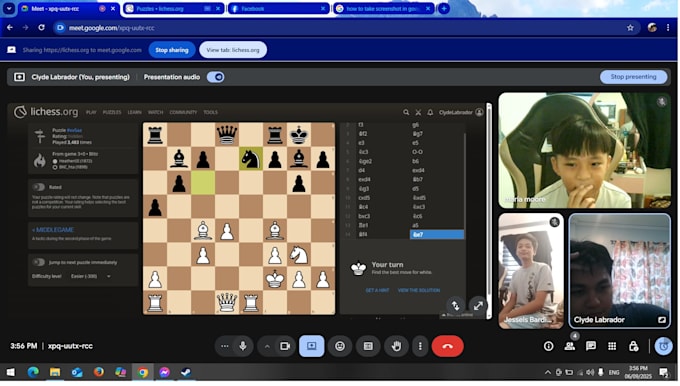Show hidden system tray icons
The width and height of the screenshot is (680, 386).
point(548,372)
